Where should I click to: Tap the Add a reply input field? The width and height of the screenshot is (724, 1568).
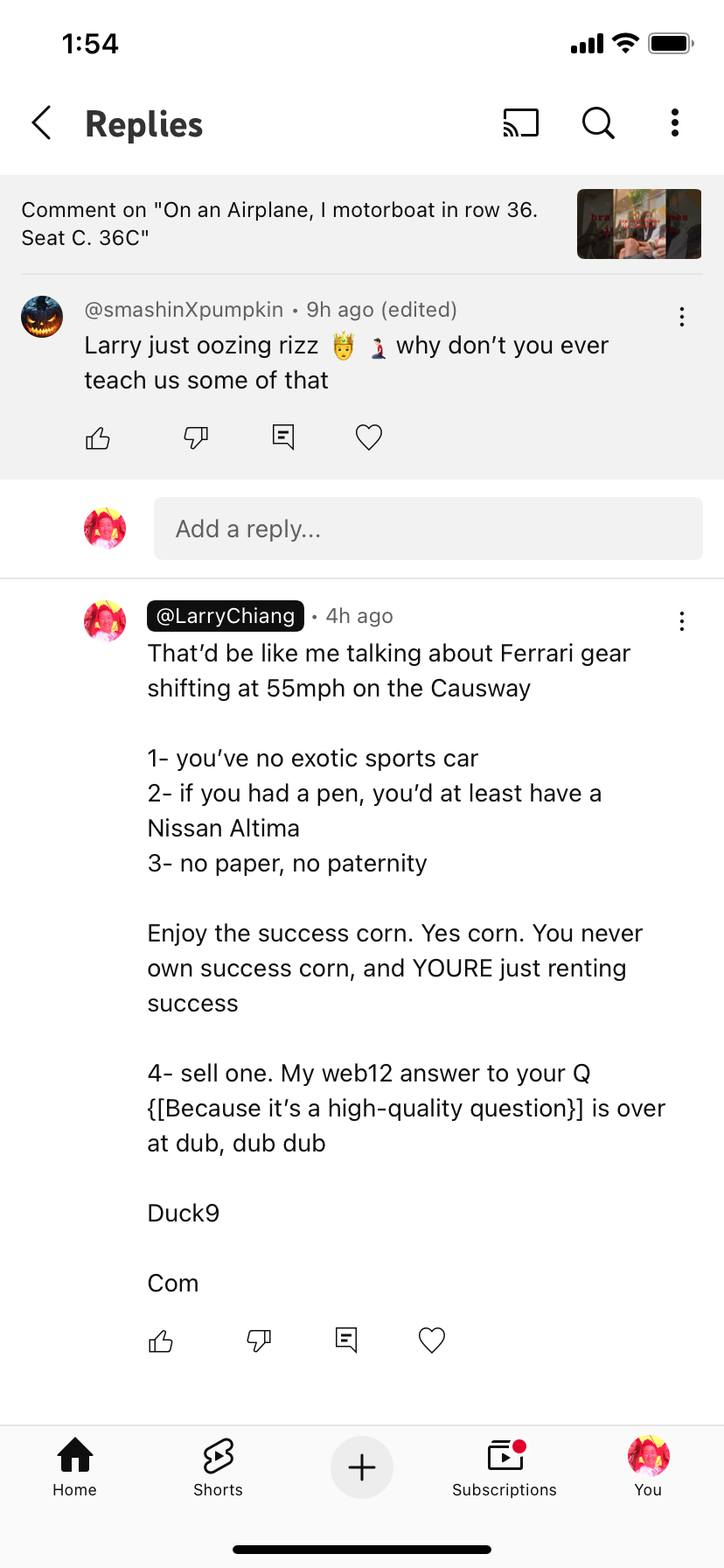[428, 528]
